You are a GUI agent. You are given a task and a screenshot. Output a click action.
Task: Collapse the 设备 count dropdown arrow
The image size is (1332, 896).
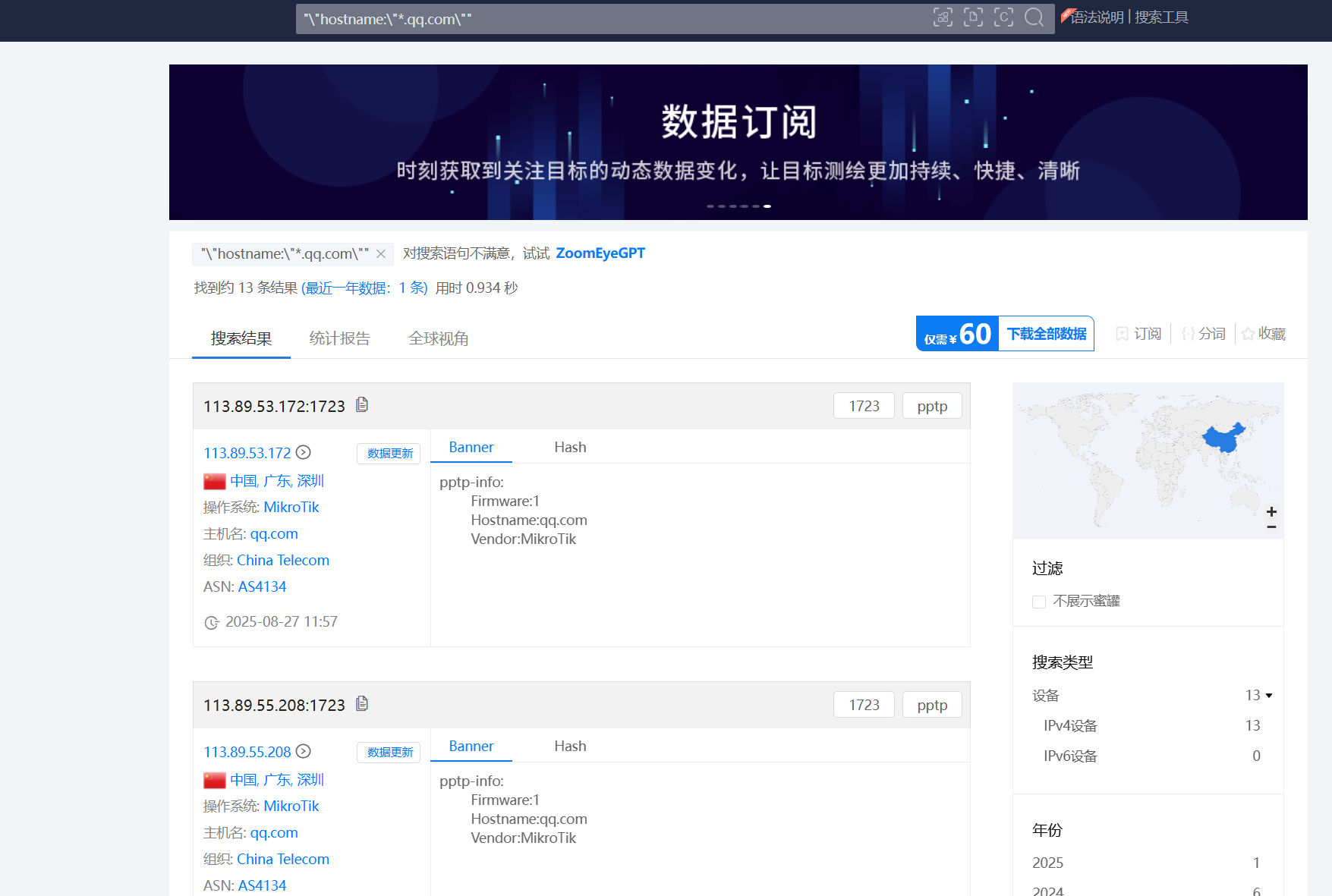(1268, 696)
